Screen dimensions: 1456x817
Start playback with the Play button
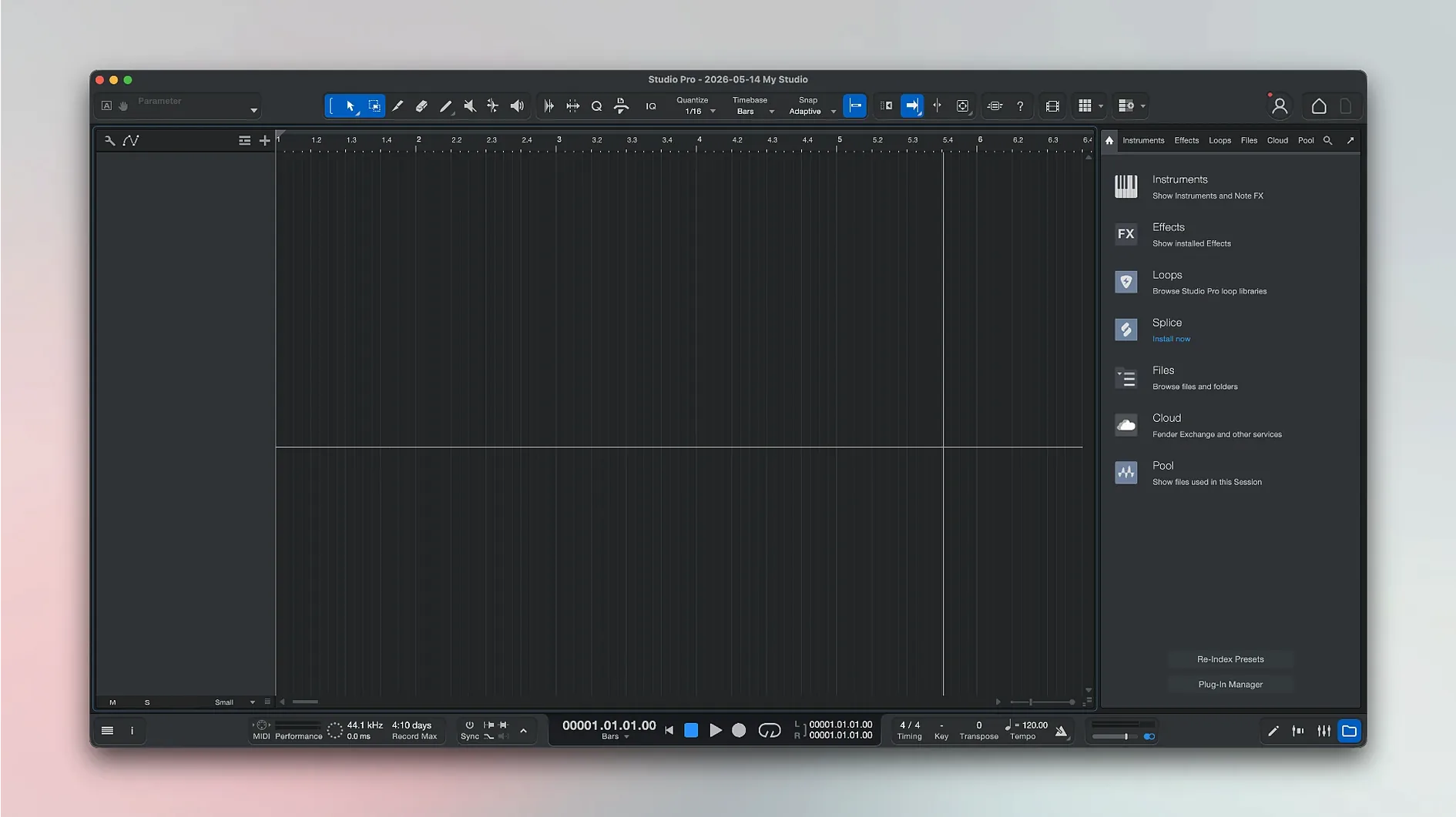coord(716,731)
